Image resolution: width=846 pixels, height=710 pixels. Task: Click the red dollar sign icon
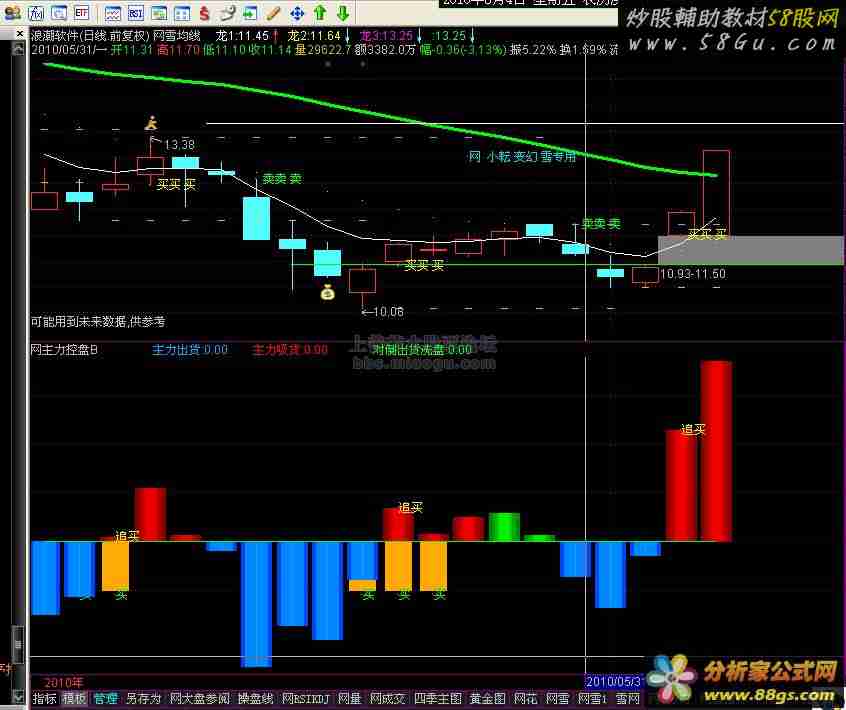point(204,12)
